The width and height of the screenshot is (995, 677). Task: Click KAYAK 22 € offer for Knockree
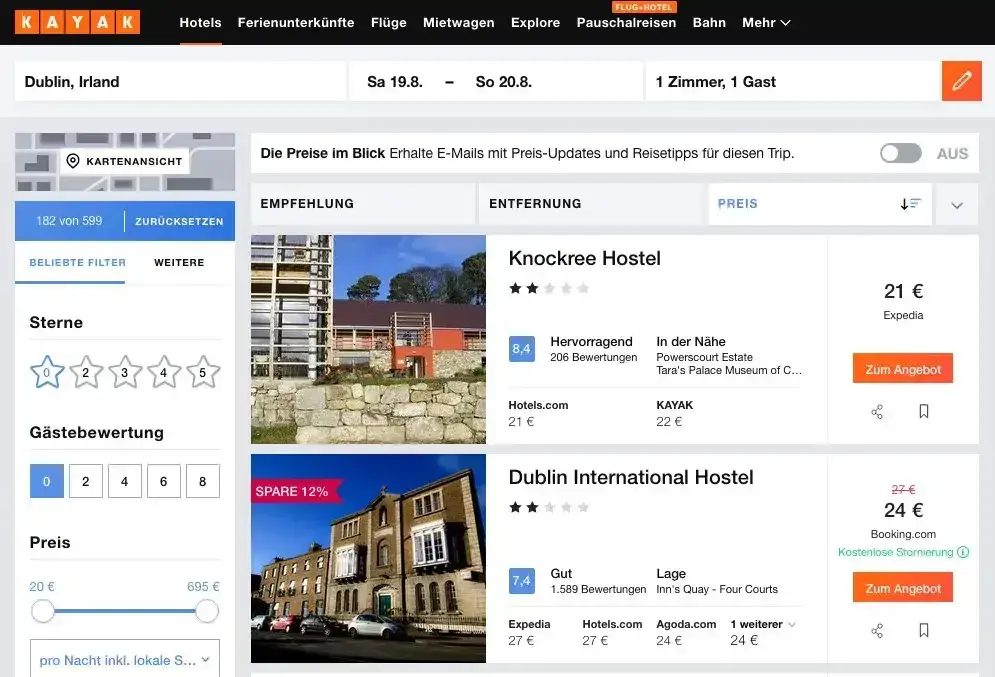(675, 413)
